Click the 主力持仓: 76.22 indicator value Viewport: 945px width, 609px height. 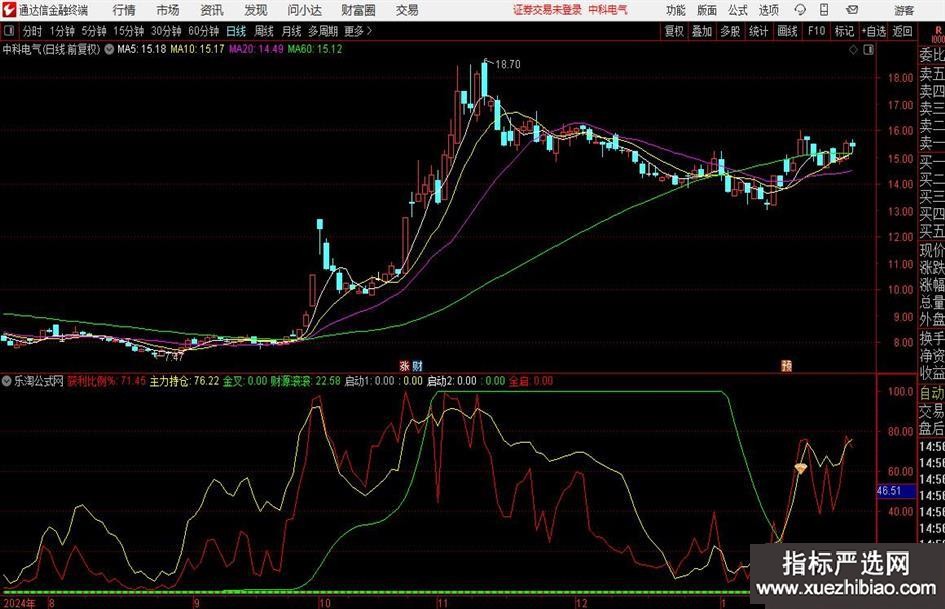click(x=184, y=381)
